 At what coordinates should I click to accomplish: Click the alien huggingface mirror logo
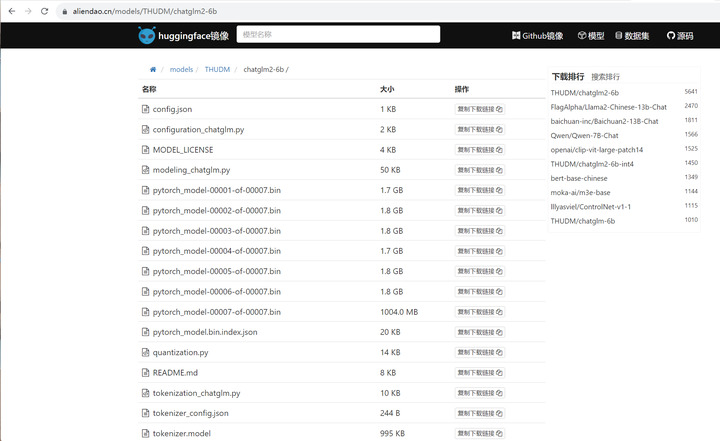[147, 35]
